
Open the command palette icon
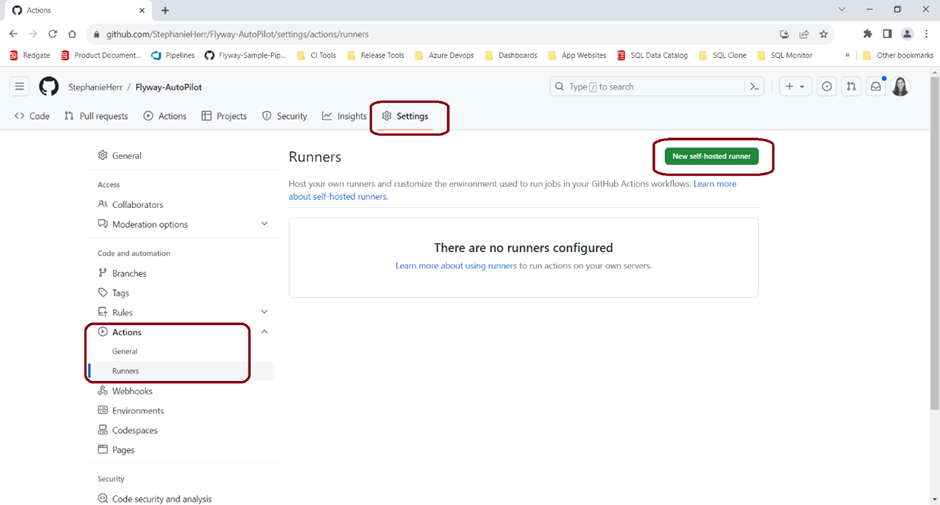pos(754,87)
